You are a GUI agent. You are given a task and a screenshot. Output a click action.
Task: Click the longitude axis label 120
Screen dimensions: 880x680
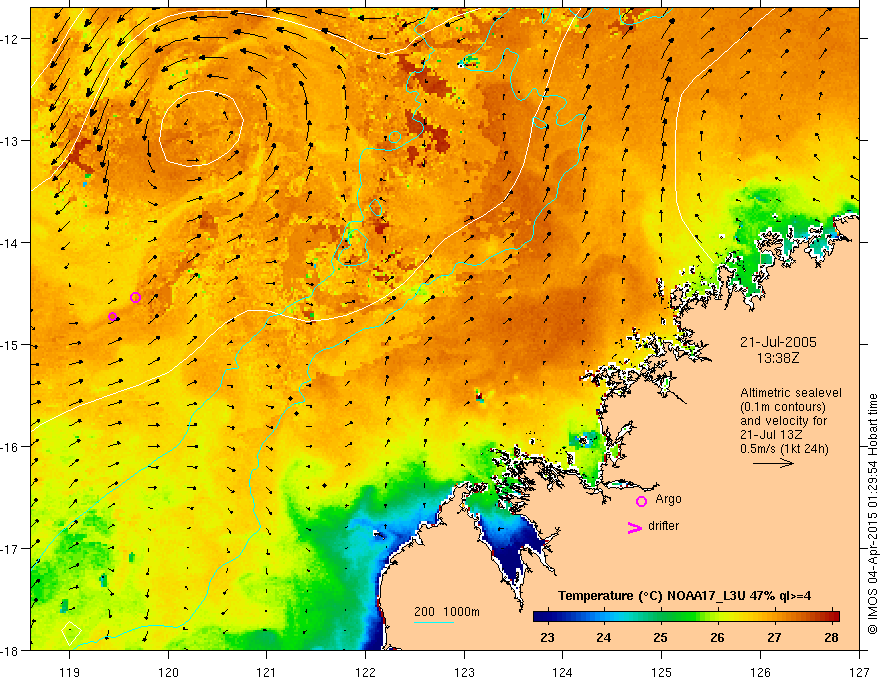point(168,672)
